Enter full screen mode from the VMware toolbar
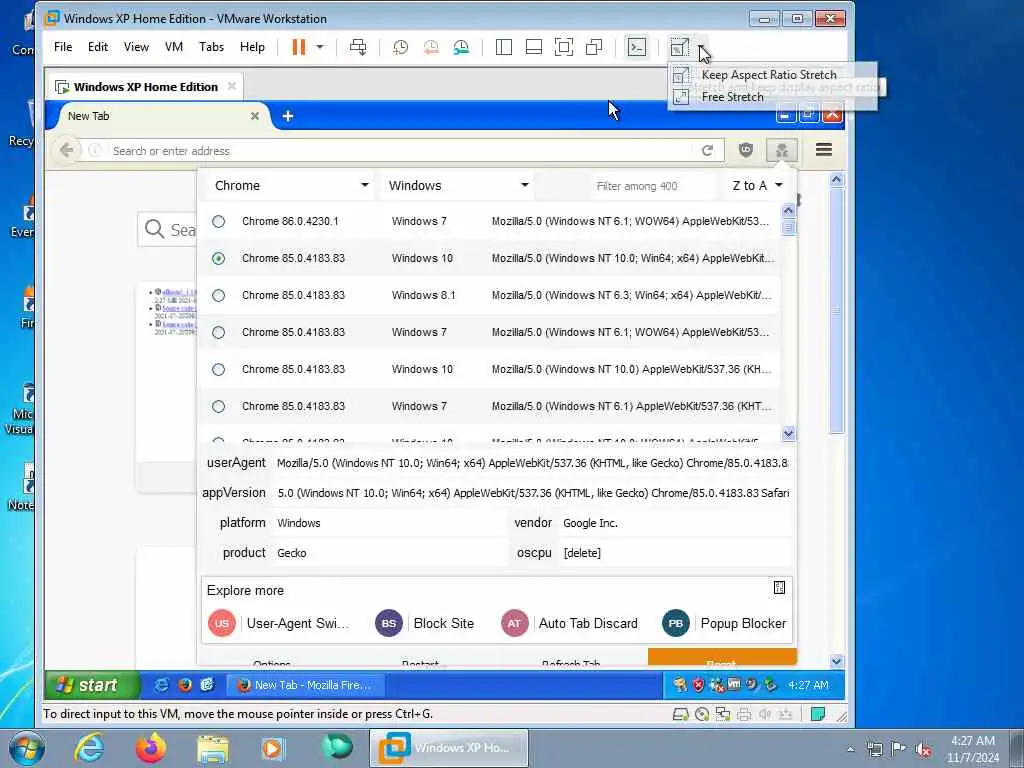This screenshot has width=1024, height=768. click(x=564, y=47)
